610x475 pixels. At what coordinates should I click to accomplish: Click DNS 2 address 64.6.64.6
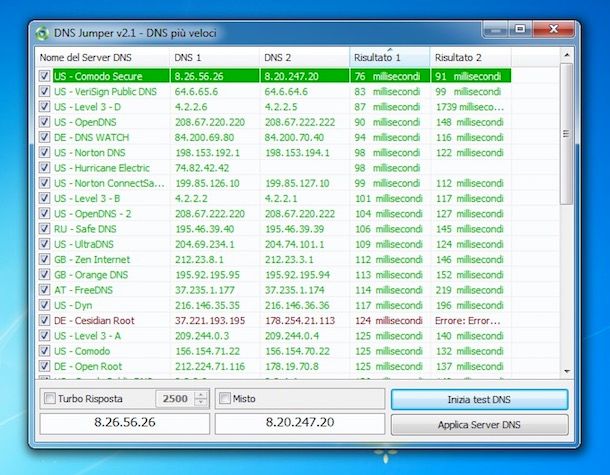286,92
